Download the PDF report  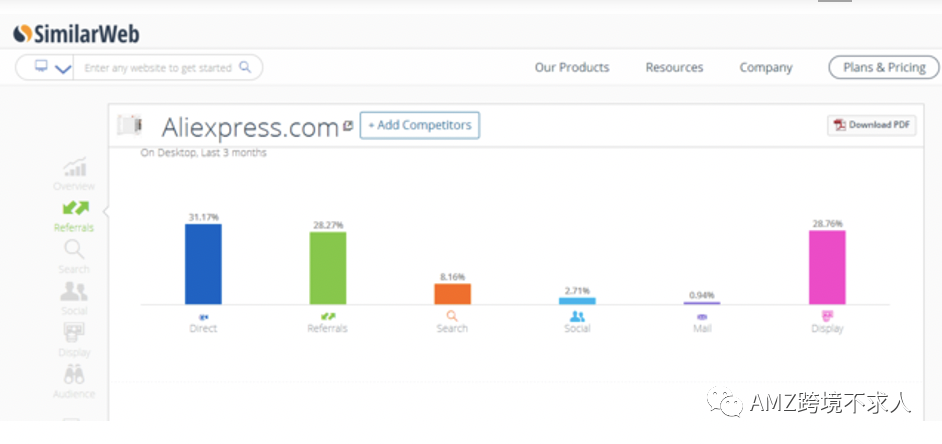(x=872, y=125)
